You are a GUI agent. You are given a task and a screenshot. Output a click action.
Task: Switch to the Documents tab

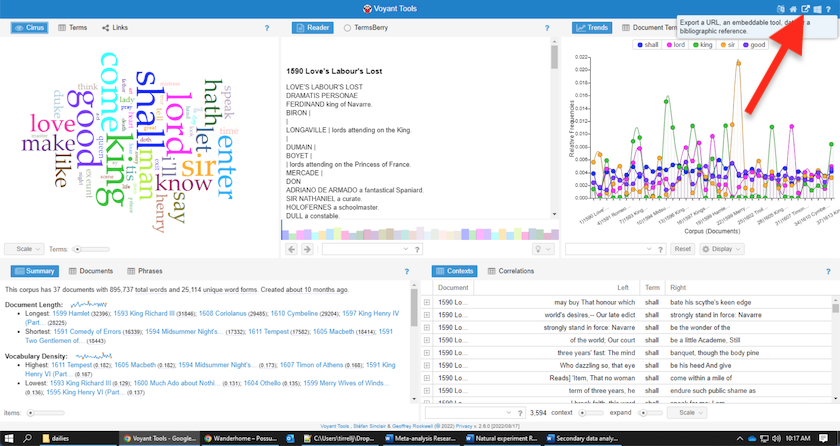click(91, 271)
